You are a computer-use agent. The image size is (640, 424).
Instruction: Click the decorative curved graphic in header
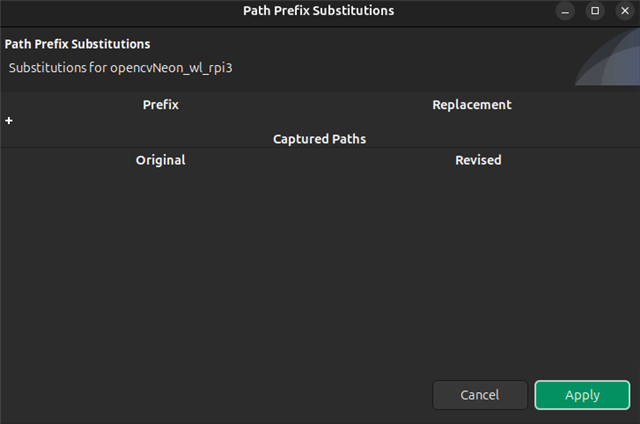pos(607,57)
